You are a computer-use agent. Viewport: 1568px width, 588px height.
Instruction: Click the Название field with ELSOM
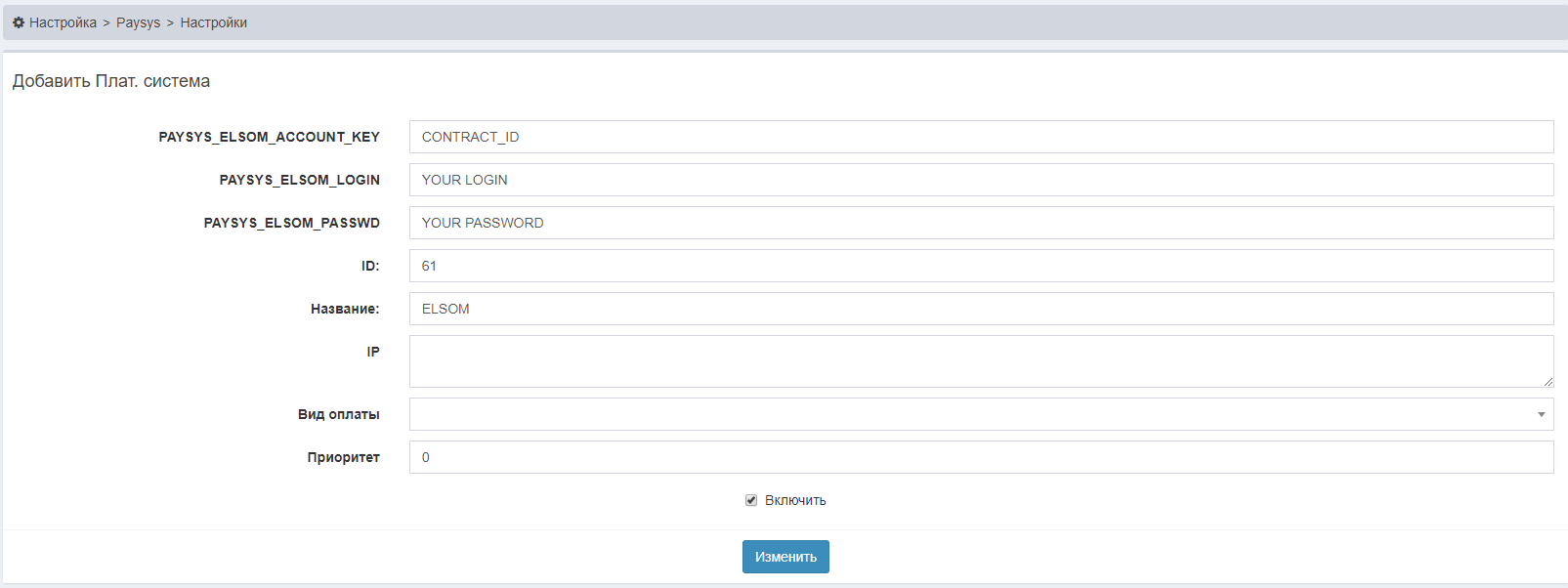point(981,309)
